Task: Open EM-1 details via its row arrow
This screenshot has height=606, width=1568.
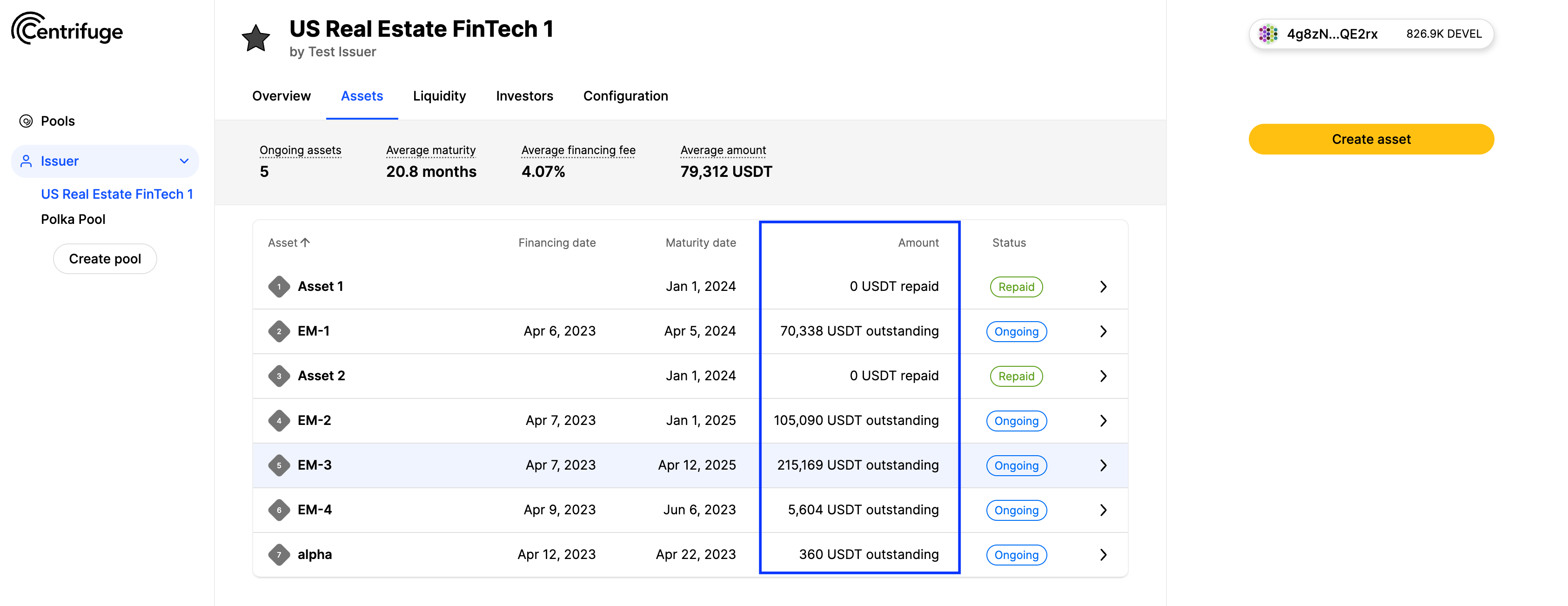Action: 1103,331
